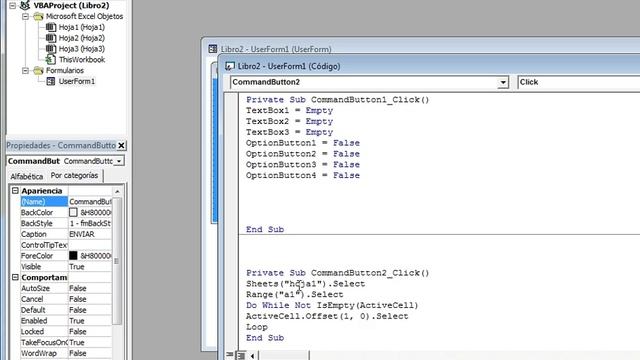Screen dimensions: 640x360
Task: Click the ForeColor black color swatch
Action: [x=73, y=256]
